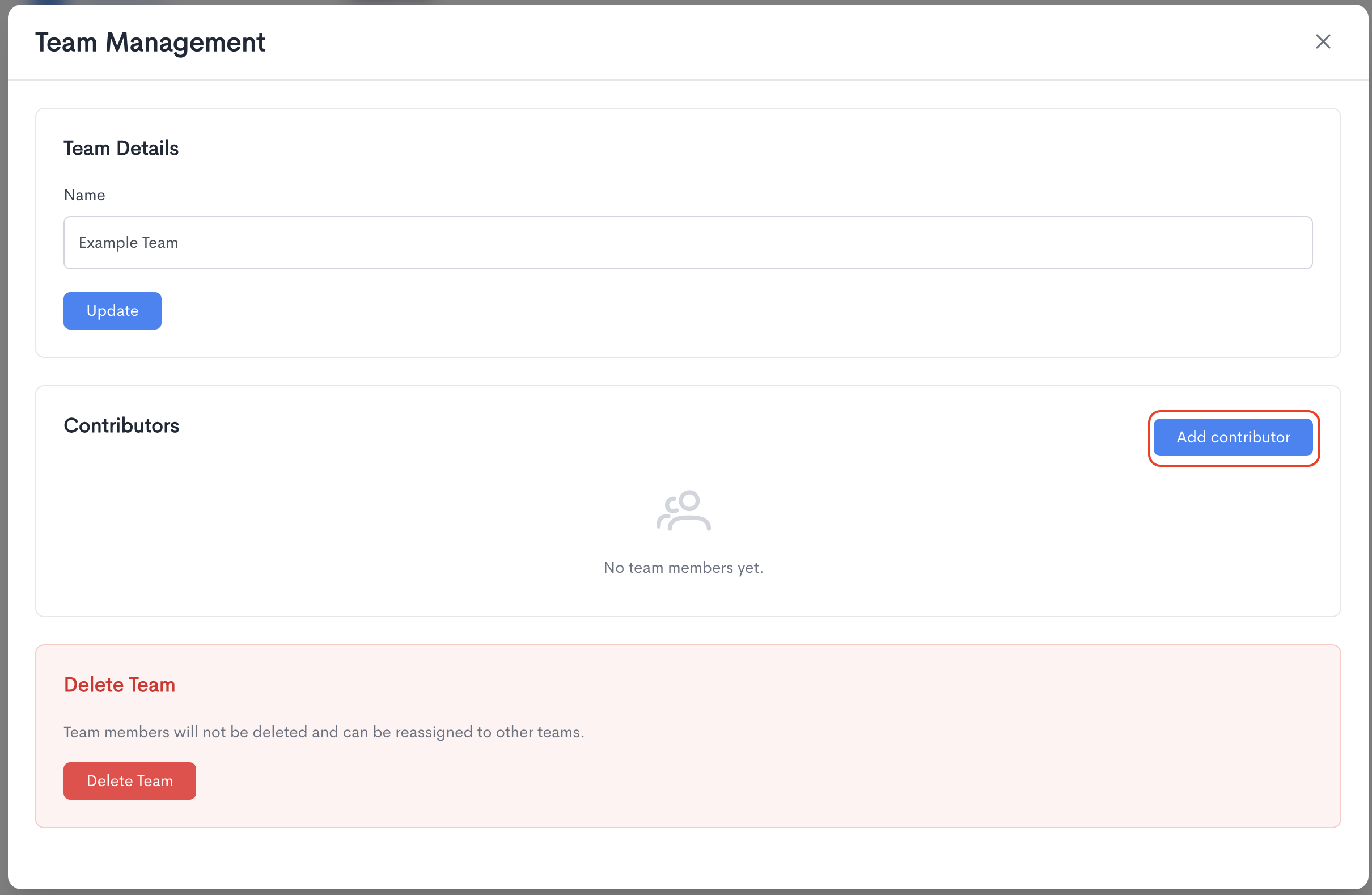The height and width of the screenshot is (895, 1372).
Task: Focus the team Name input field
Action: [687, 243]
